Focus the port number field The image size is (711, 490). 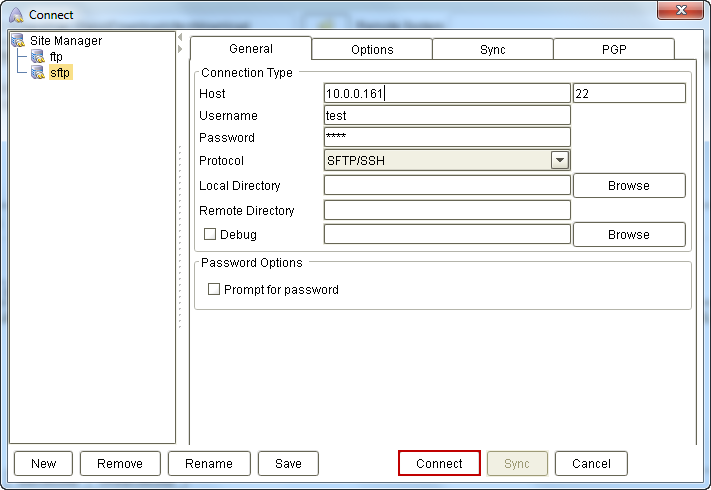point(629,93)
